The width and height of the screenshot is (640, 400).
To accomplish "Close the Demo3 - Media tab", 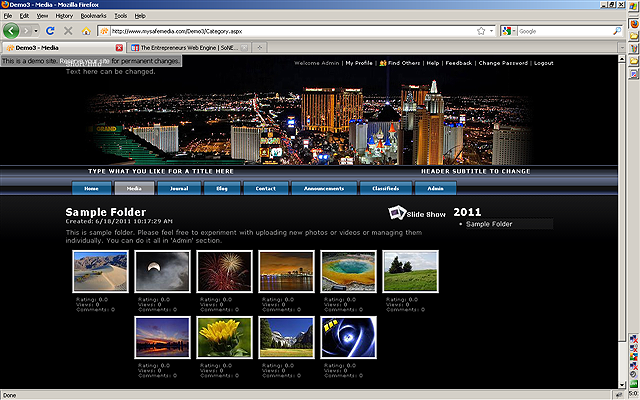I will (119, 47).
